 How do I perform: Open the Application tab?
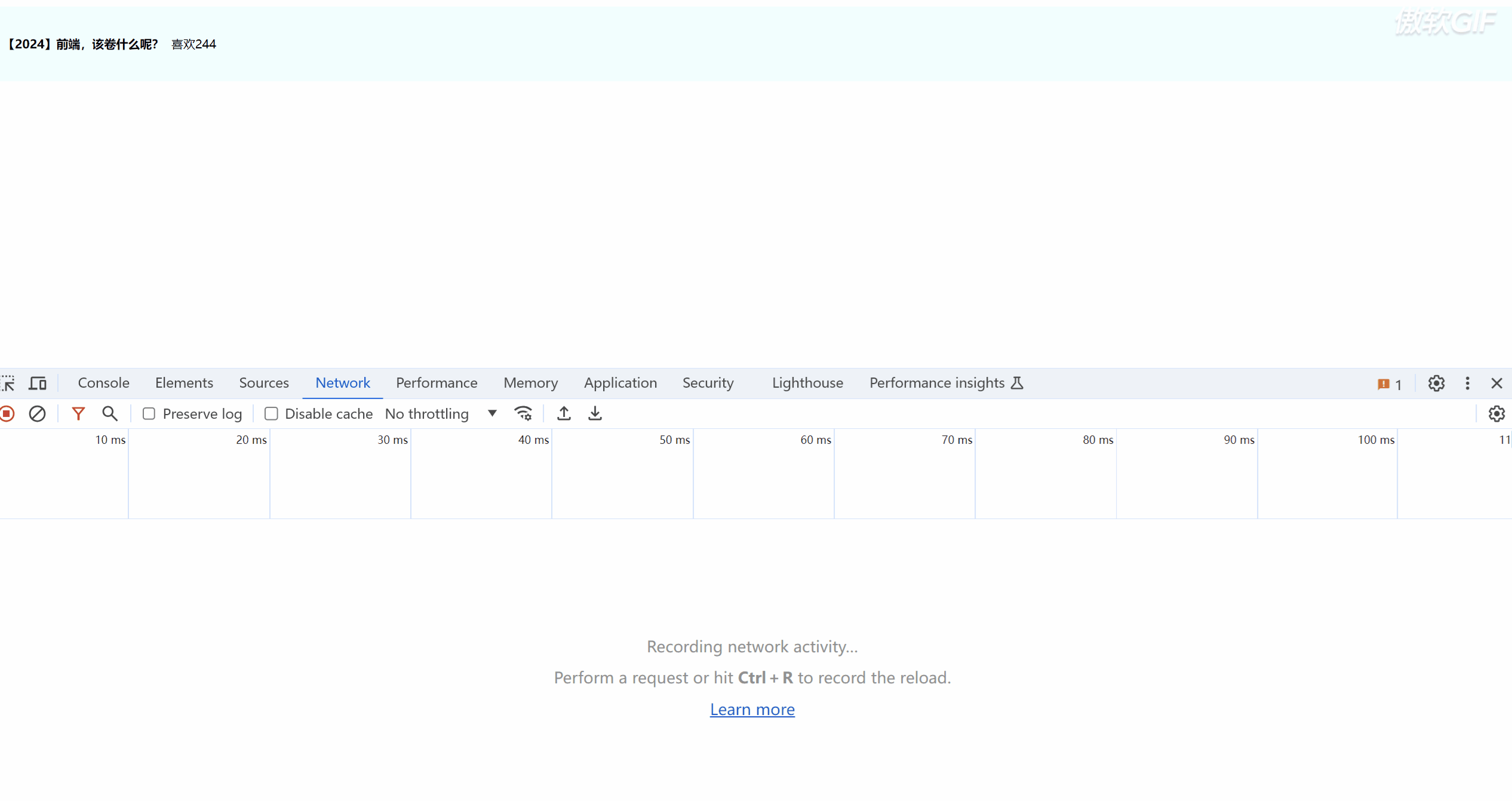(x=620, y=383)
